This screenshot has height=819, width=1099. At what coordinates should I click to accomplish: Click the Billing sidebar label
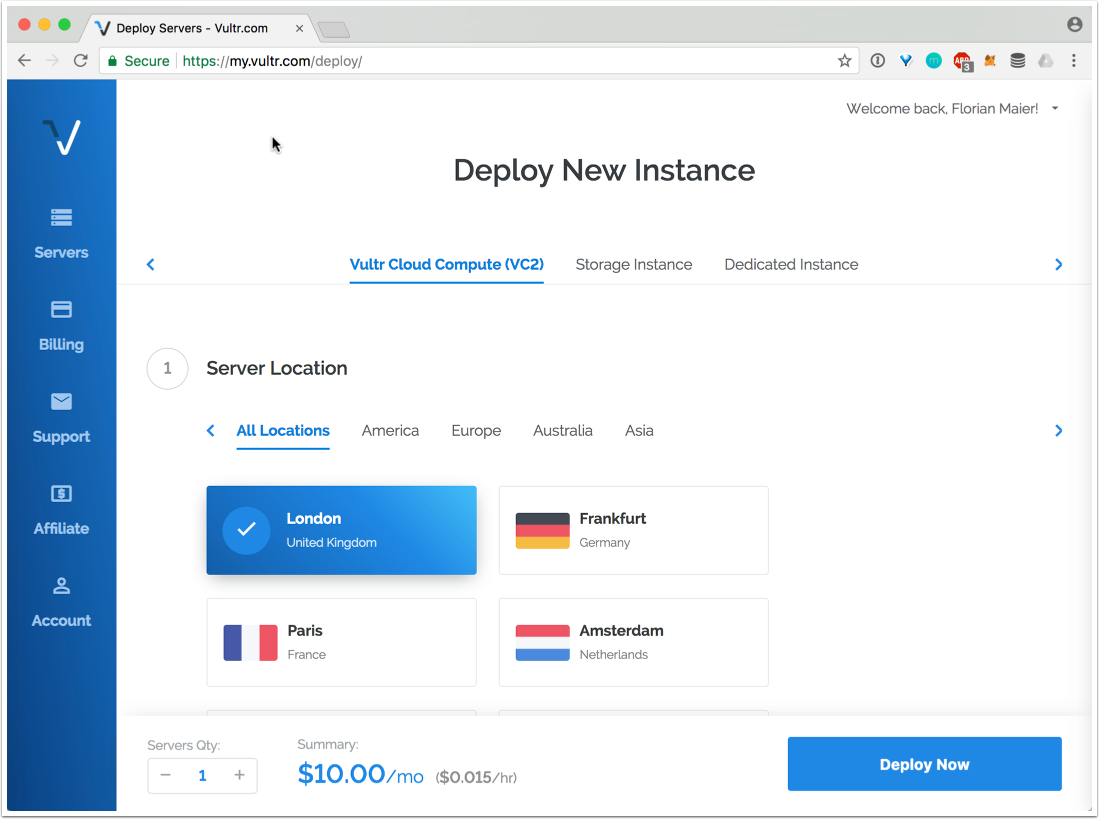coord(61,345)
